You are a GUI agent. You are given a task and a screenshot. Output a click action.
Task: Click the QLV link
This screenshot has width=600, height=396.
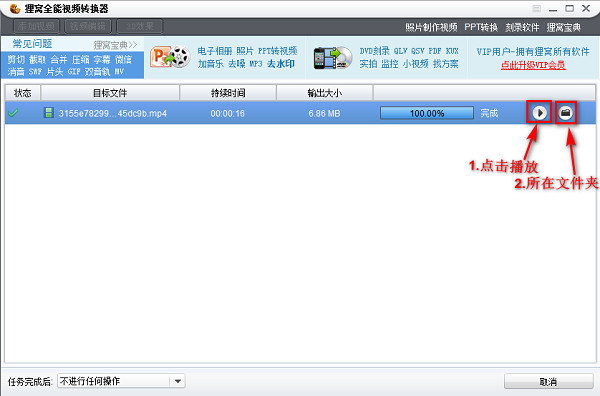pos(400,51)
